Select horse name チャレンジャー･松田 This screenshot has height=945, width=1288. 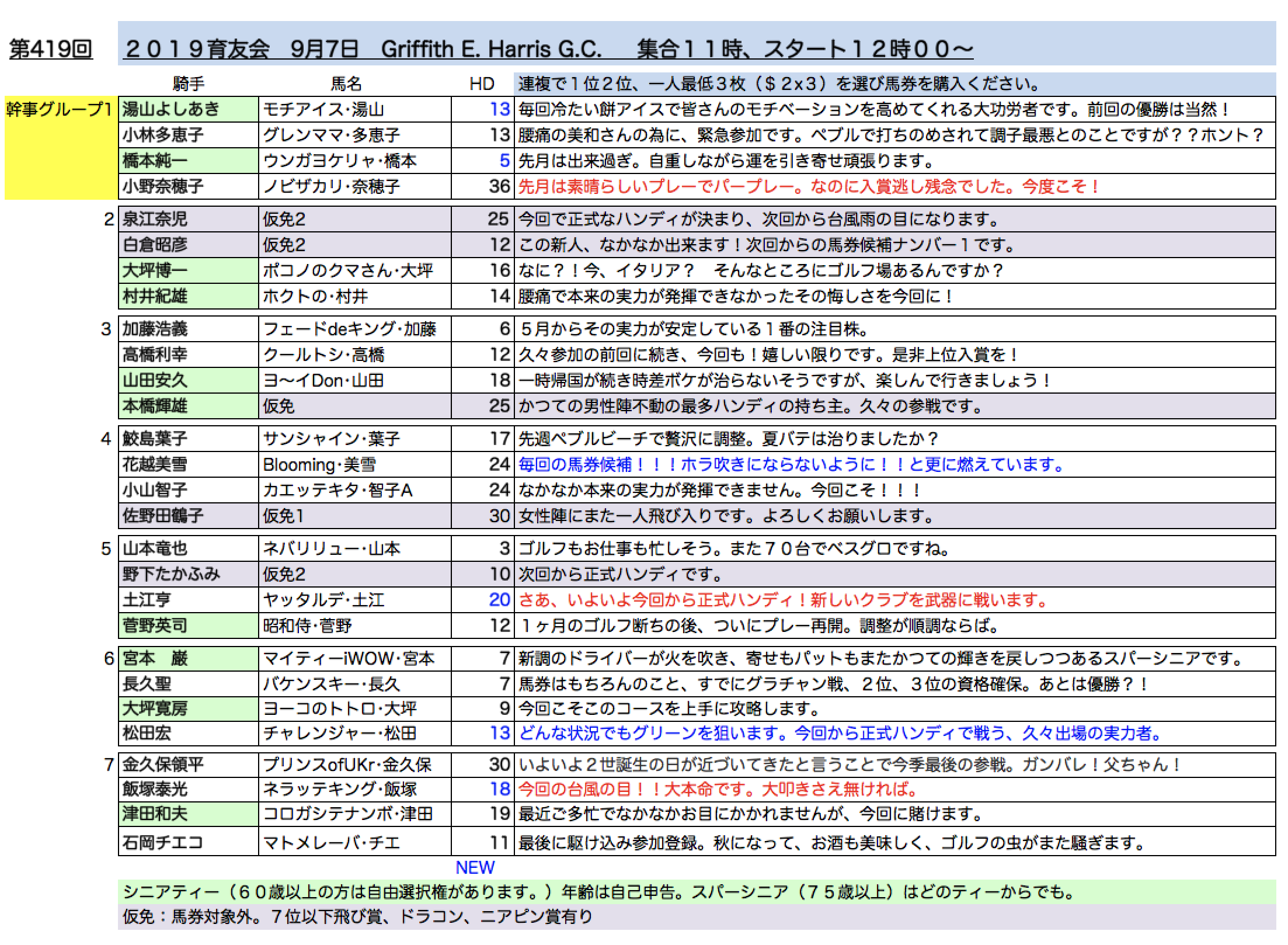355,733
